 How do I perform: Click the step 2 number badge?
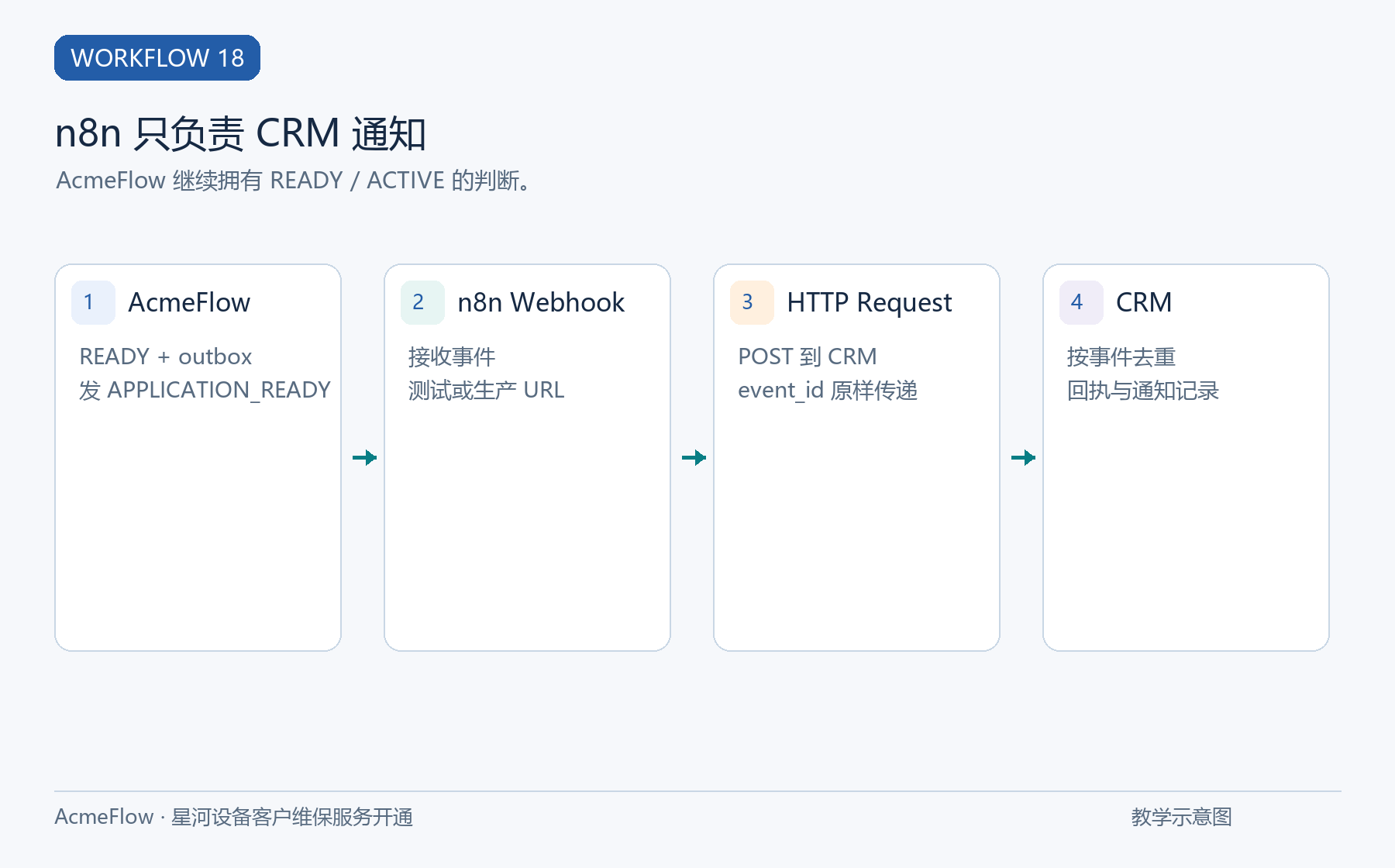click(422, 302)
